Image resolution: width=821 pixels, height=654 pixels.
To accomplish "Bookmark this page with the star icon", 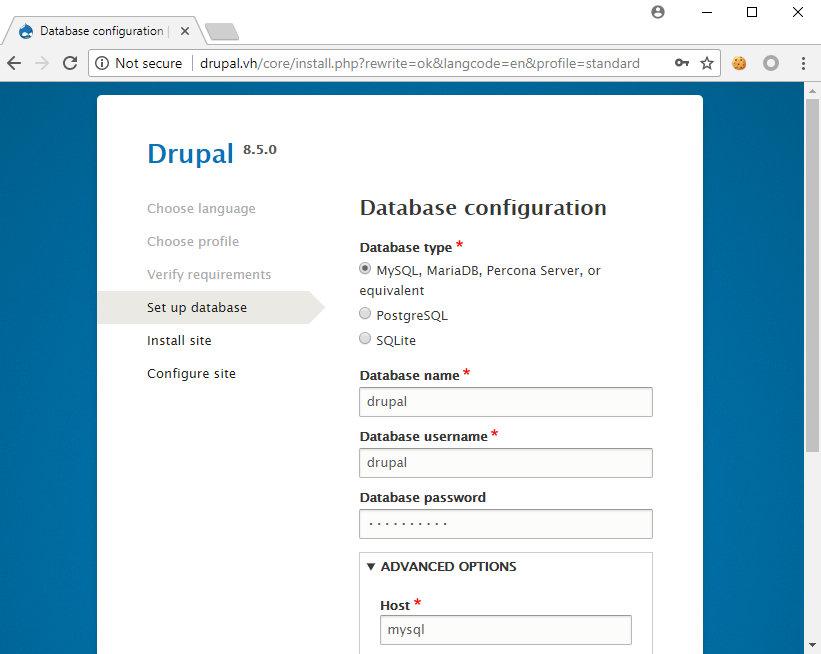I will [707, 63].
